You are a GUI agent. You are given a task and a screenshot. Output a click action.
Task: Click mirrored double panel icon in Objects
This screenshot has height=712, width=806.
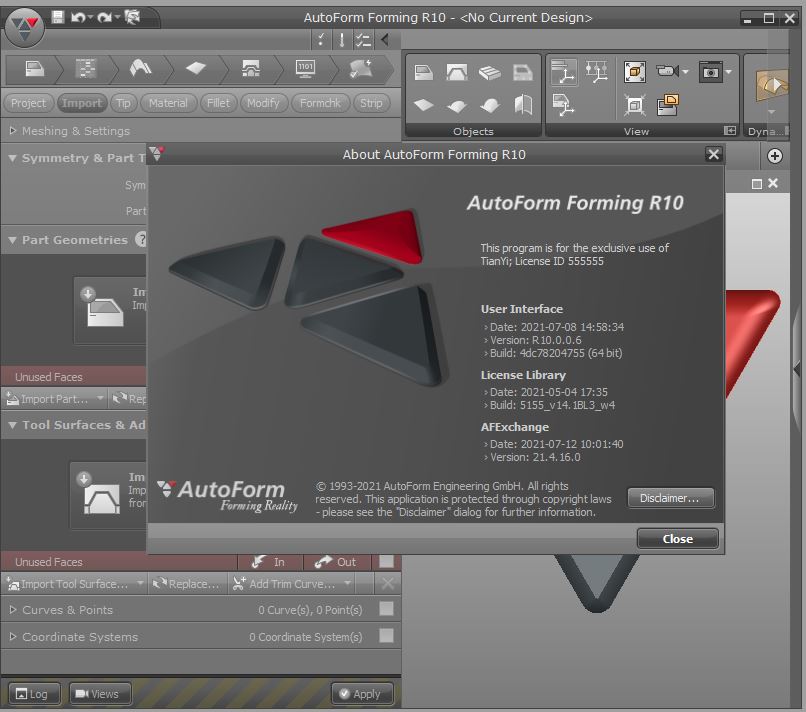click(x=523, y=104)
